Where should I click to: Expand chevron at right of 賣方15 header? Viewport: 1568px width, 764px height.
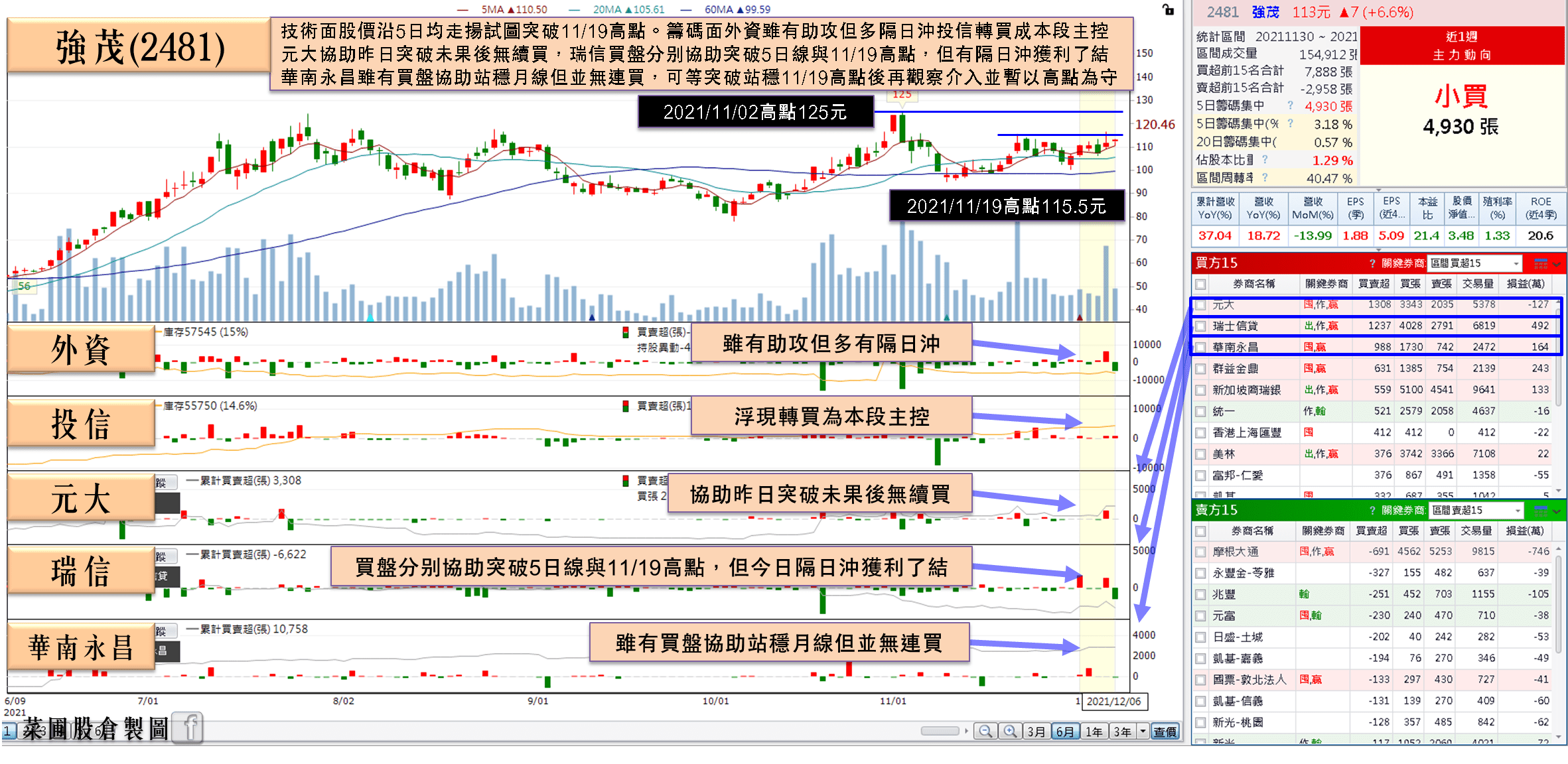tap(1557, 511)
